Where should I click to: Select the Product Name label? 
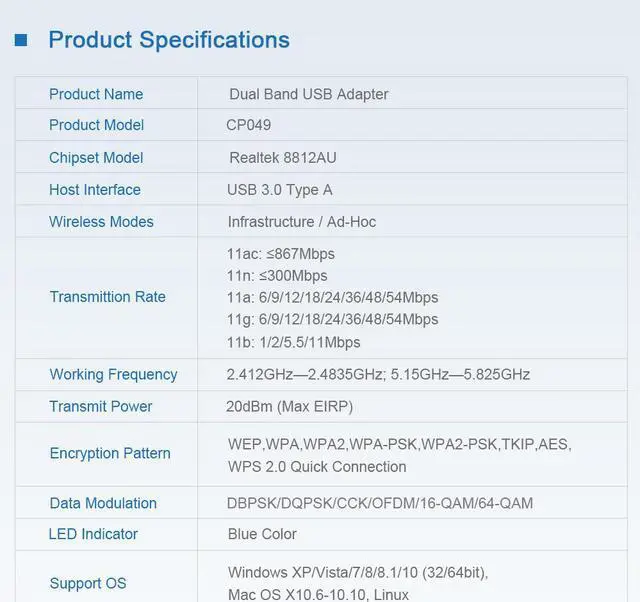coord(96,94)
